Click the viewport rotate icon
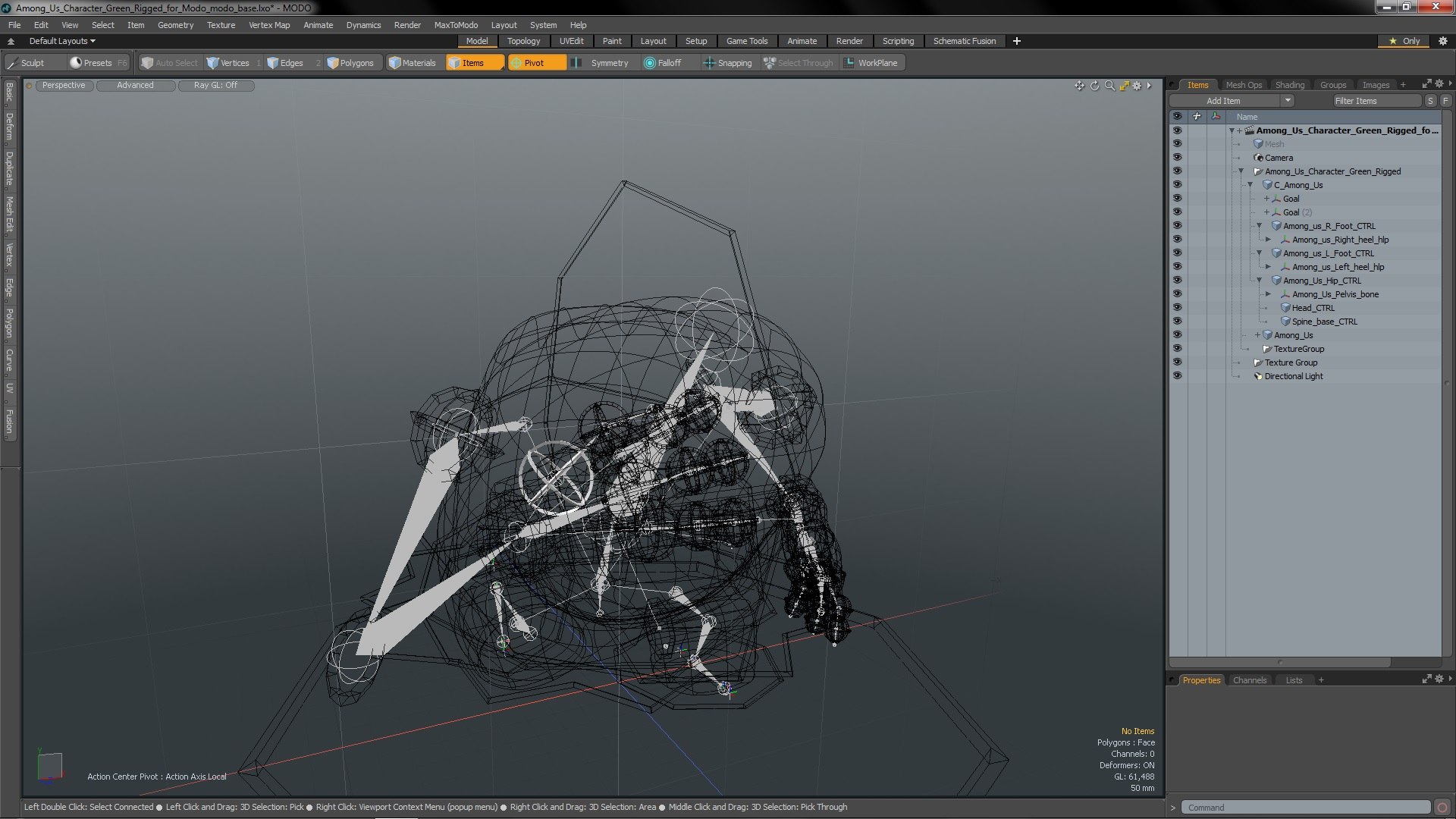 (1094, 86)
